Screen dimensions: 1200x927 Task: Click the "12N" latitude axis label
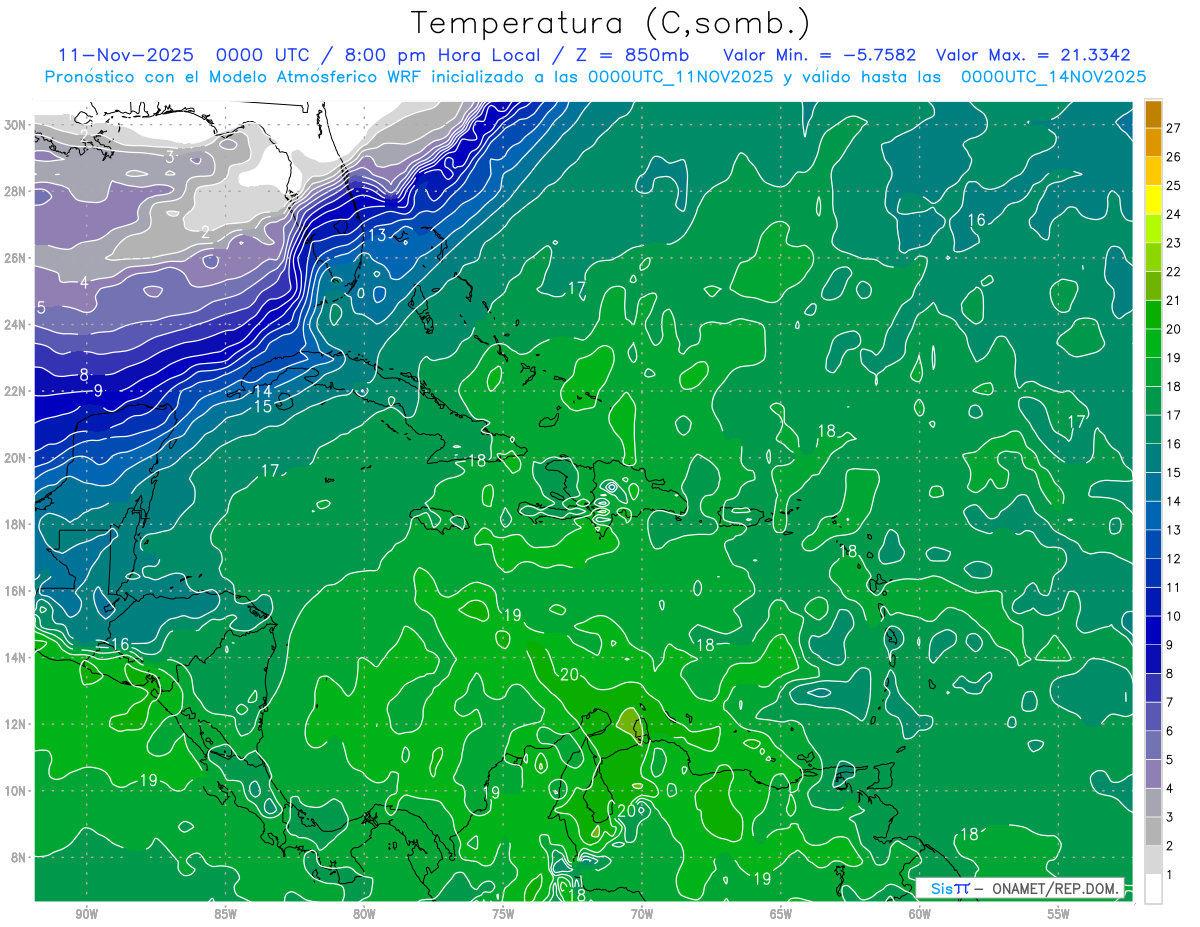[x=15, y=724]
